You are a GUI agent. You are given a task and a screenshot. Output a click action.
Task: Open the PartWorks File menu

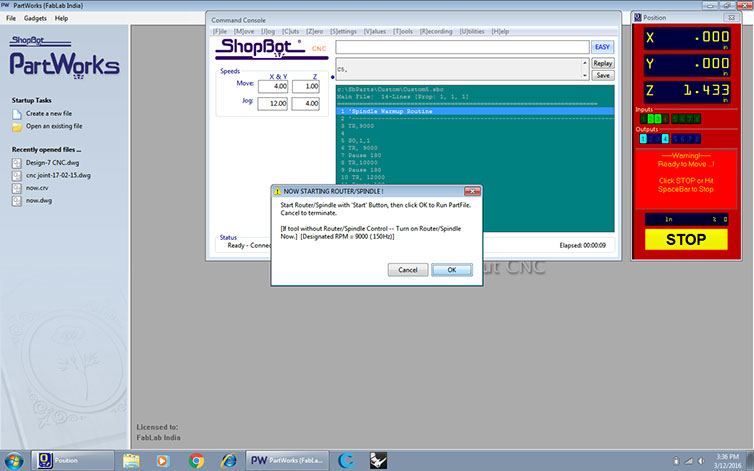point(11,18)
